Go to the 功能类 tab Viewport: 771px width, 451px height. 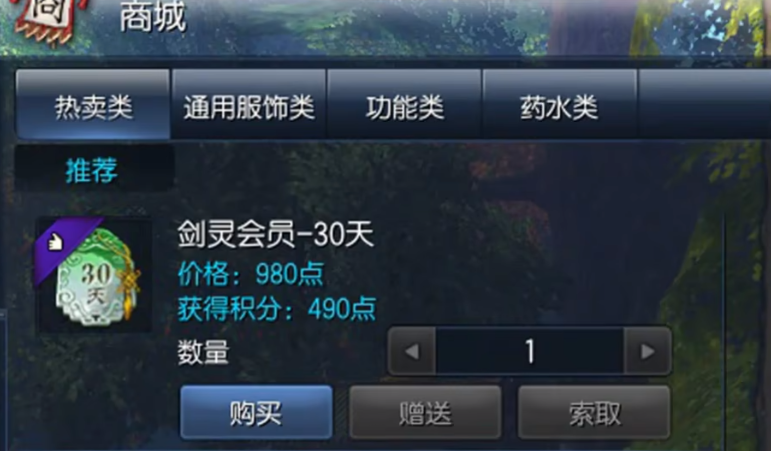[404, 104]
